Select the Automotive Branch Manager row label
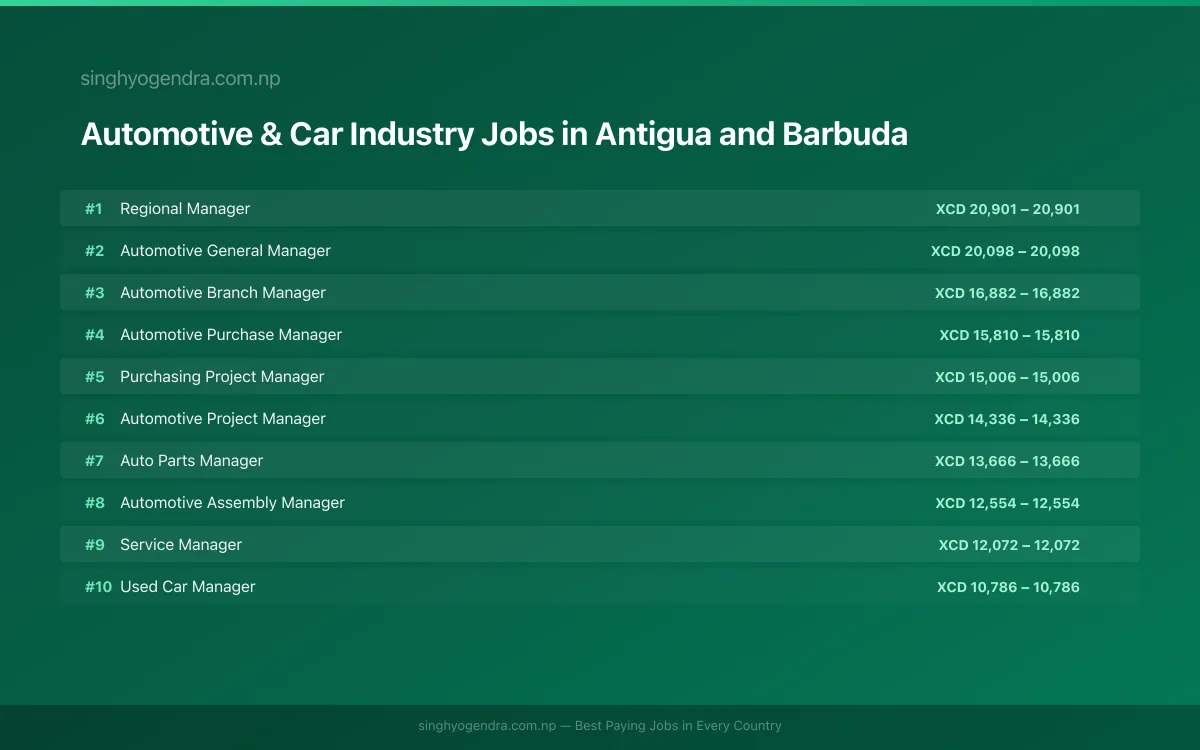The width and height of the screenshot is (1200, 750). click(223, 293)
